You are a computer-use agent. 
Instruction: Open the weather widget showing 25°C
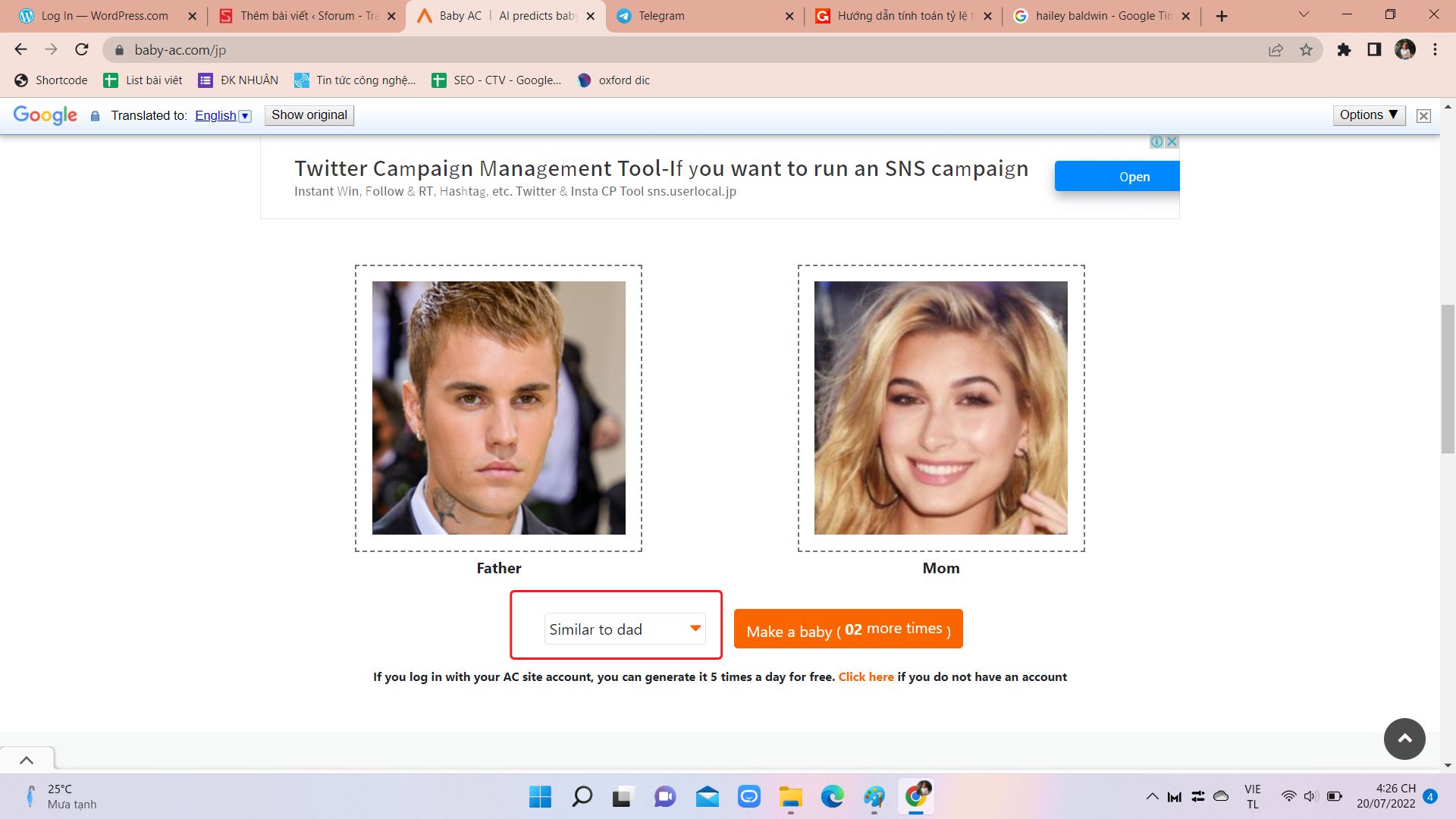[61, 796]
